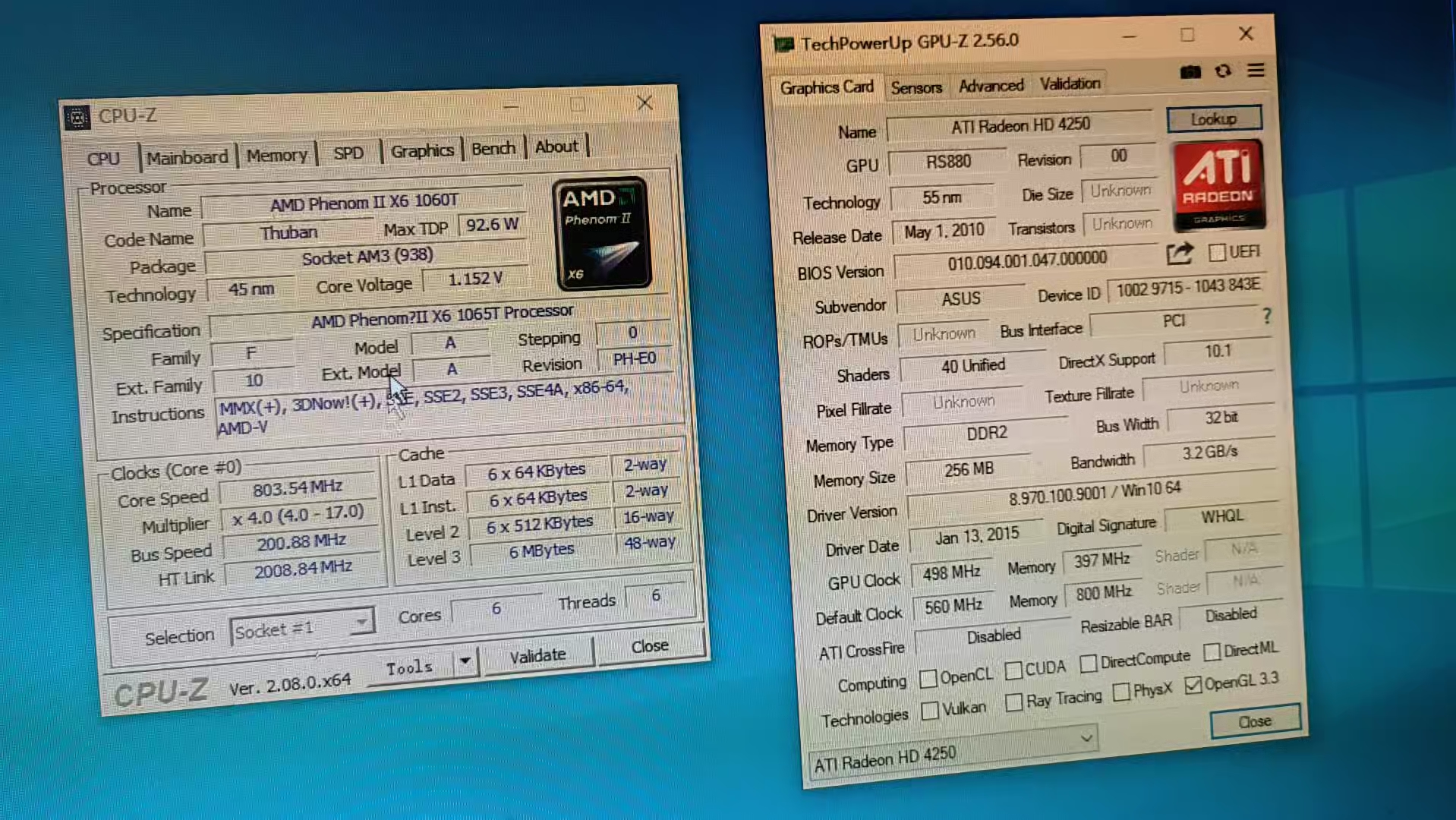Image resolution: width=1456 pixels, height=820 pixels.
Task: Select the CPU tab in CPU-Z
Action: click(x=103, y=159)
